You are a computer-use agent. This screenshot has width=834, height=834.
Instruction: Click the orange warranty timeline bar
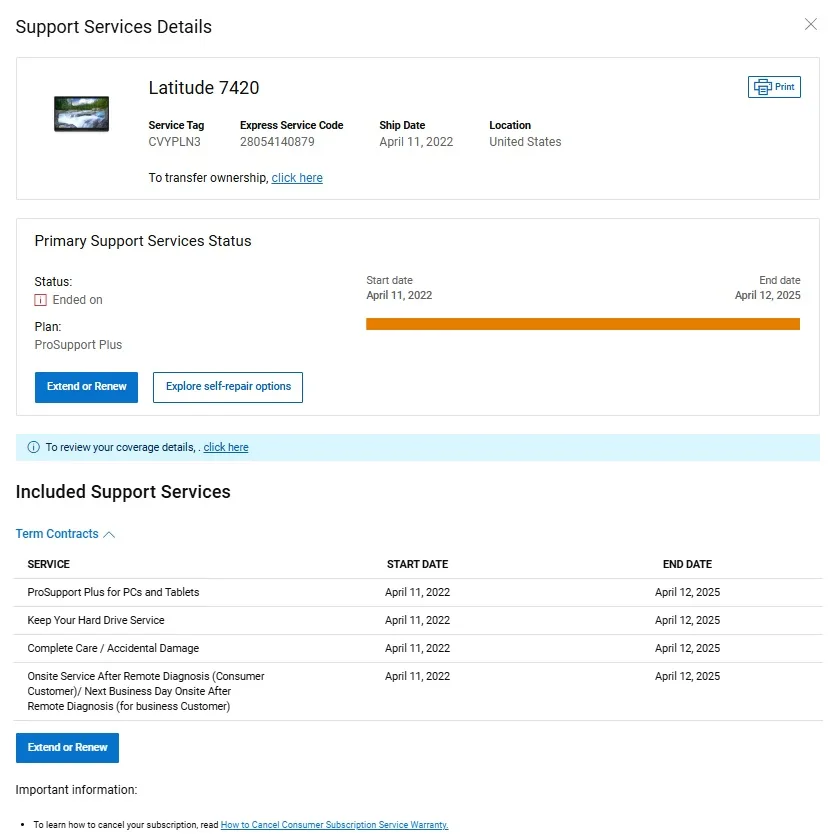pos(583,324)
